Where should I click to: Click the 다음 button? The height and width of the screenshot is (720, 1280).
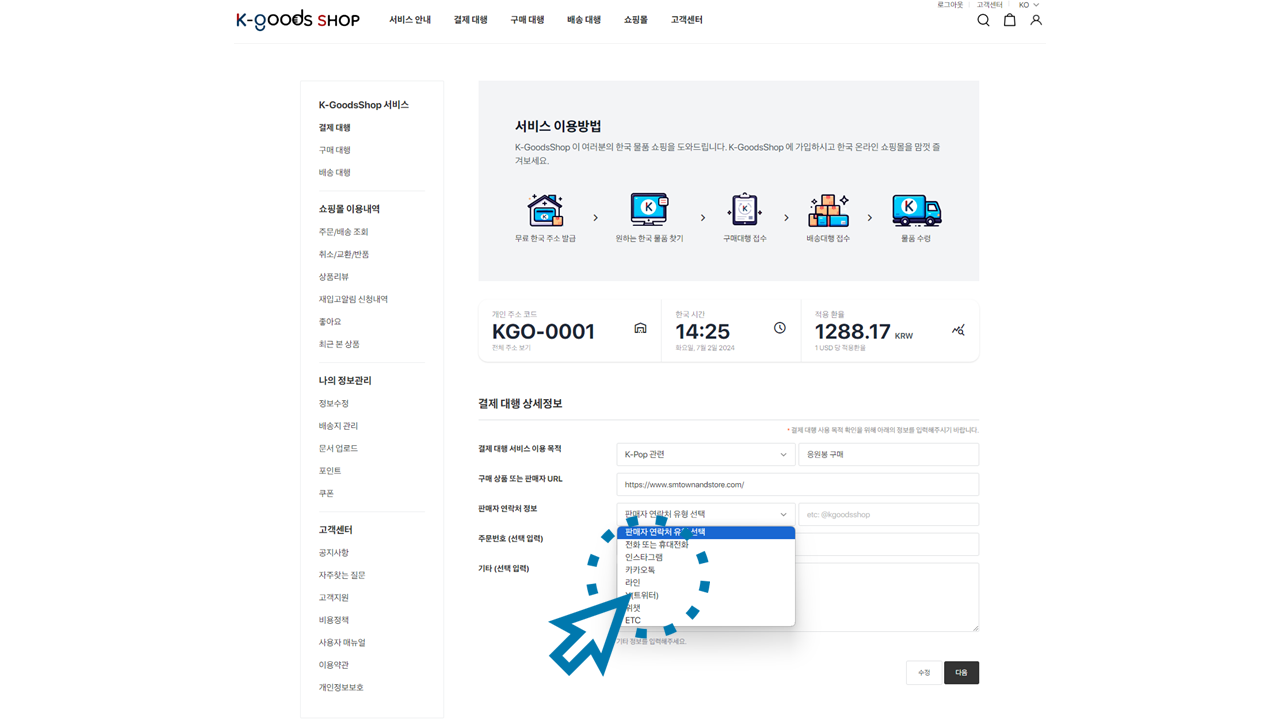[961, 673]
